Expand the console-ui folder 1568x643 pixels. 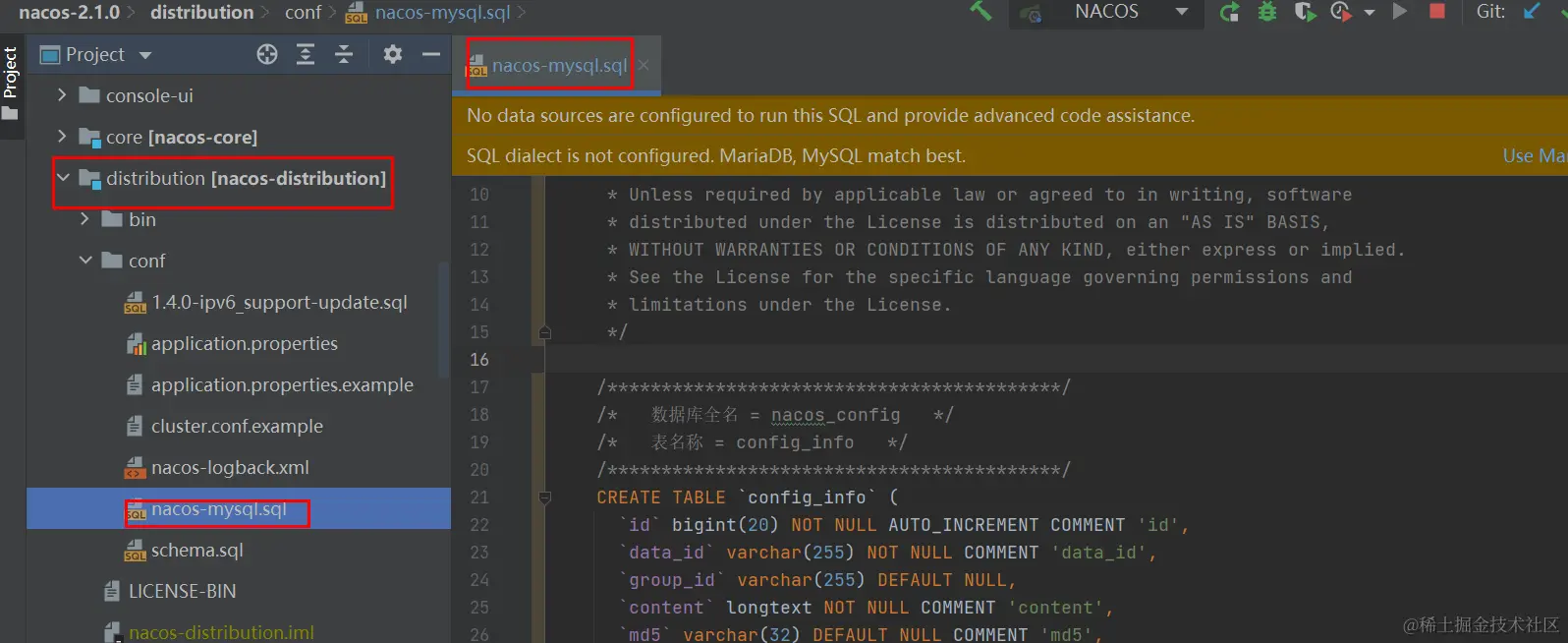coord(62,95)
